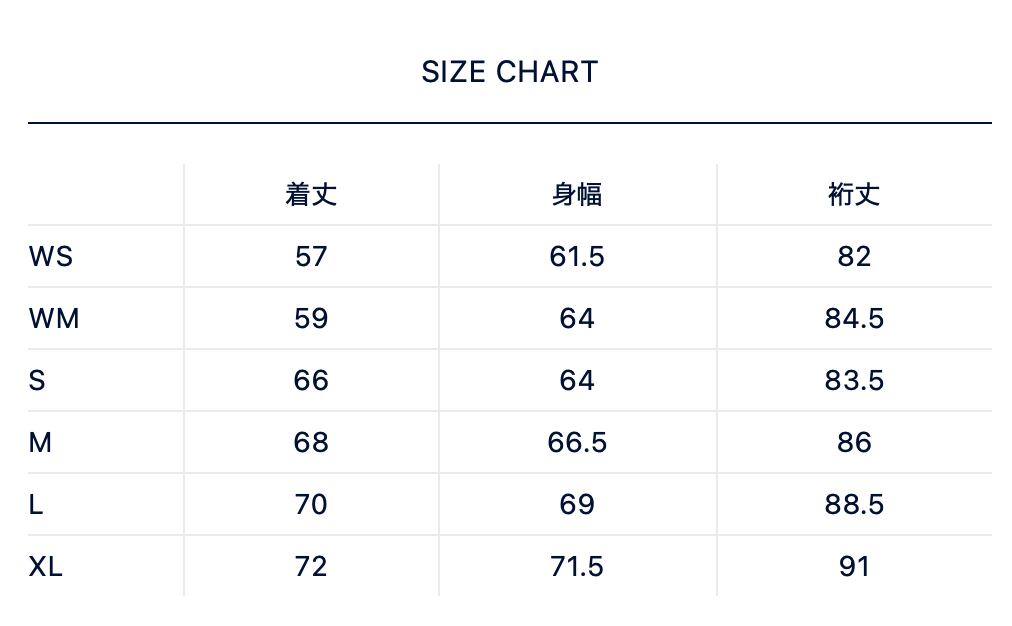
Task: Click the S row 身幅 value 64
Action: tap(577, 381)
